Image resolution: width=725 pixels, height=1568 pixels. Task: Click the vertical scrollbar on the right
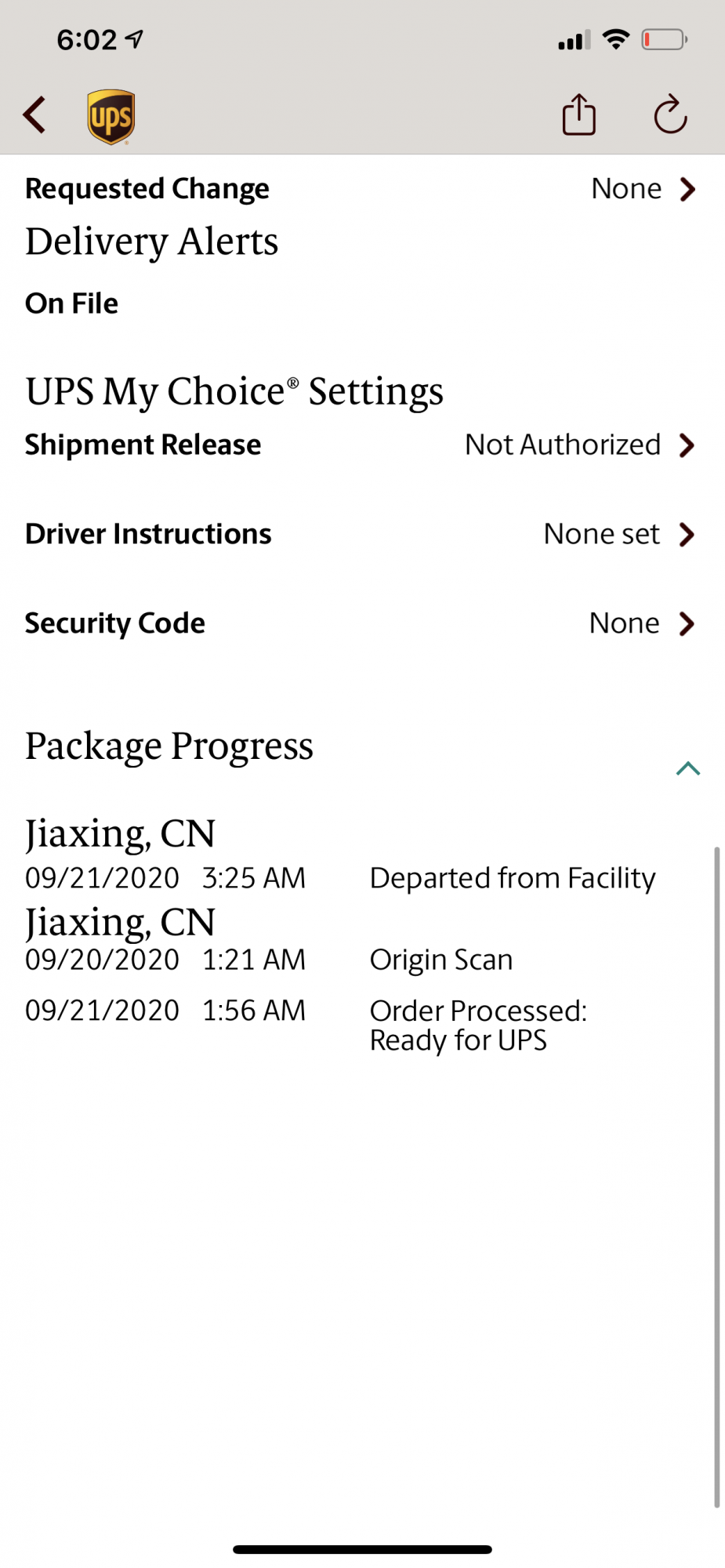point(716,1176)
